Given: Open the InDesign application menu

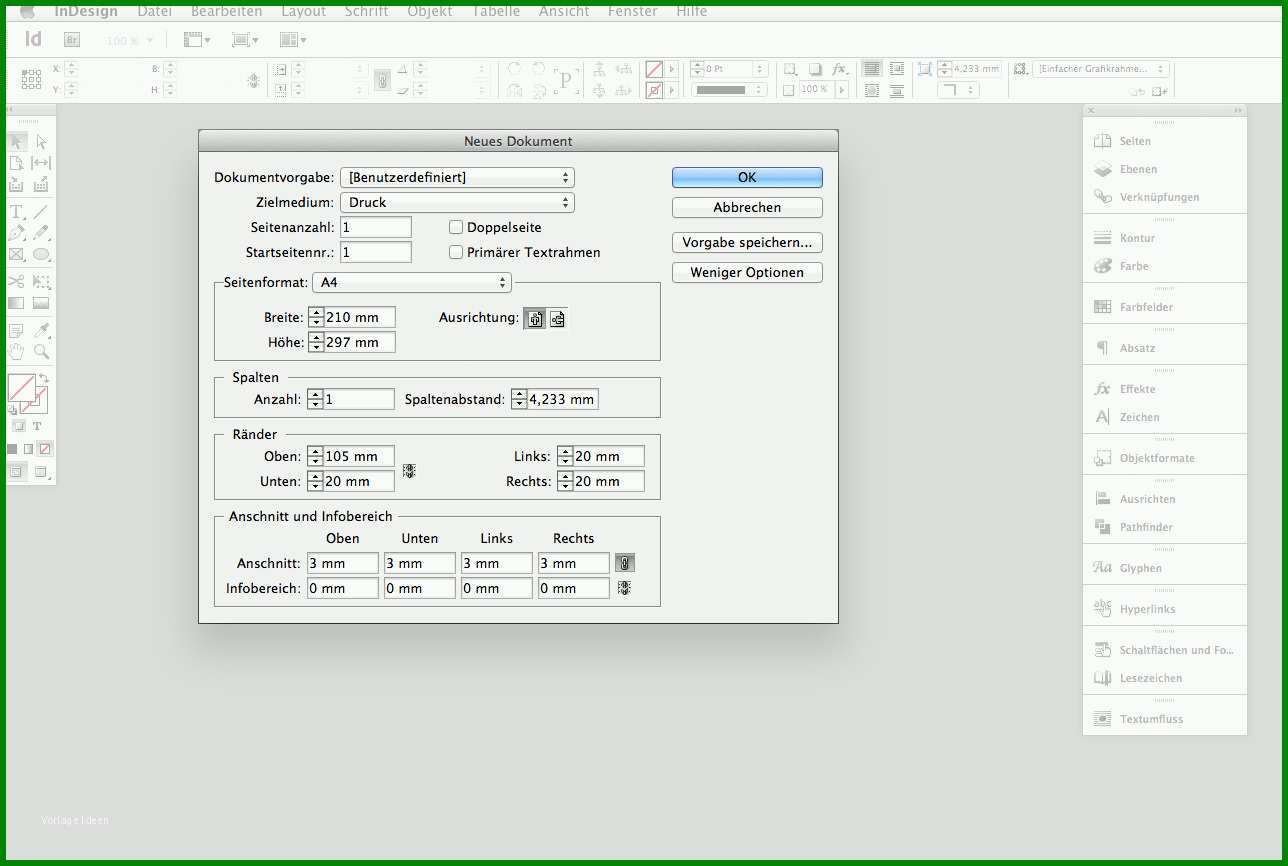Looking at the screenshot, I should tap(85, 11).
